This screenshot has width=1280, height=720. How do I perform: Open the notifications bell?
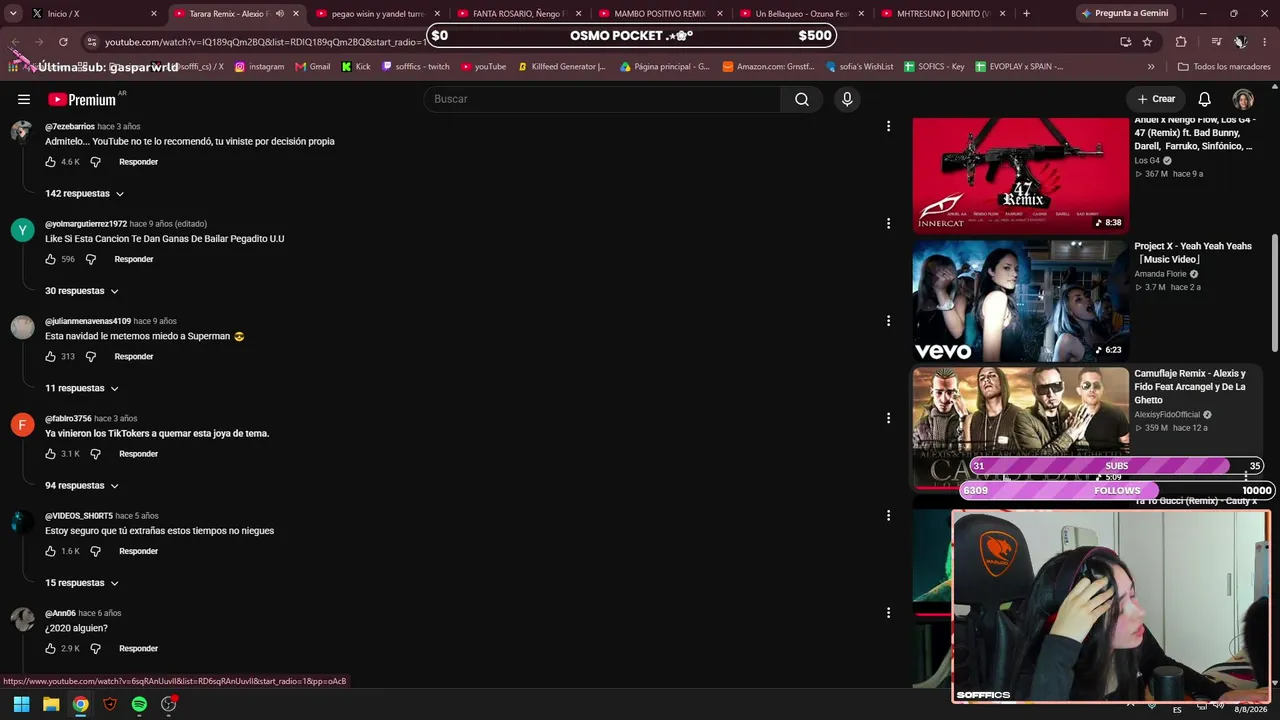(x=1205, y=99)
